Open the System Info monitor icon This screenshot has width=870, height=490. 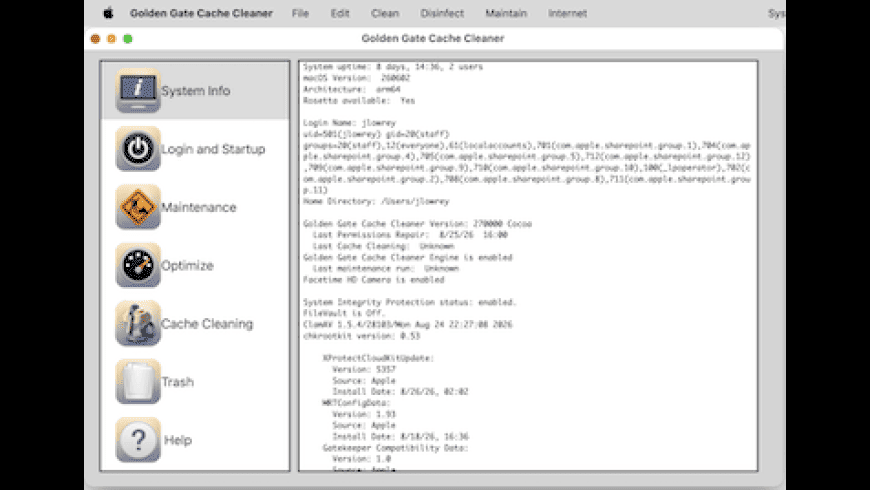(138, 90)
